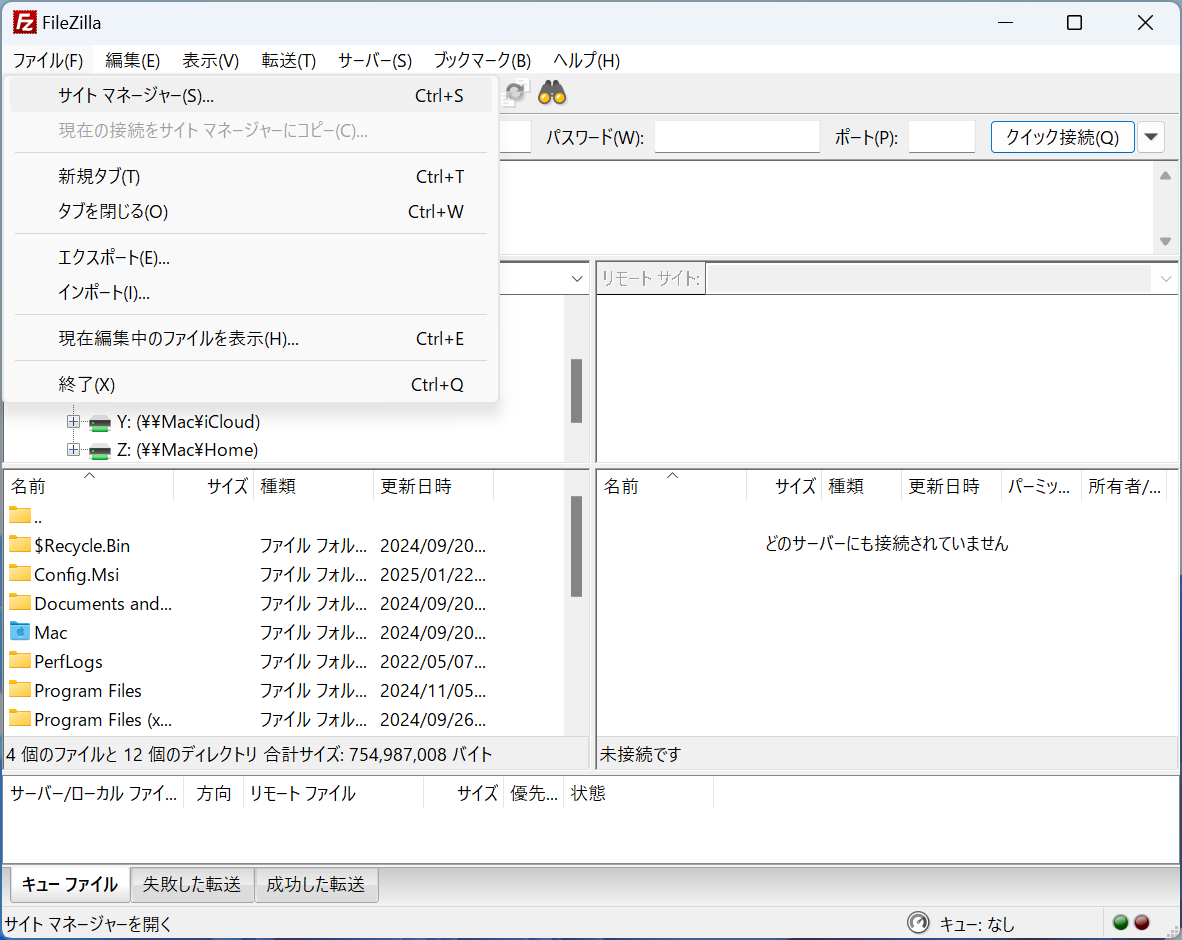
Task: Click the File (ファイル) menu header
Action: [x=47, y=60]
